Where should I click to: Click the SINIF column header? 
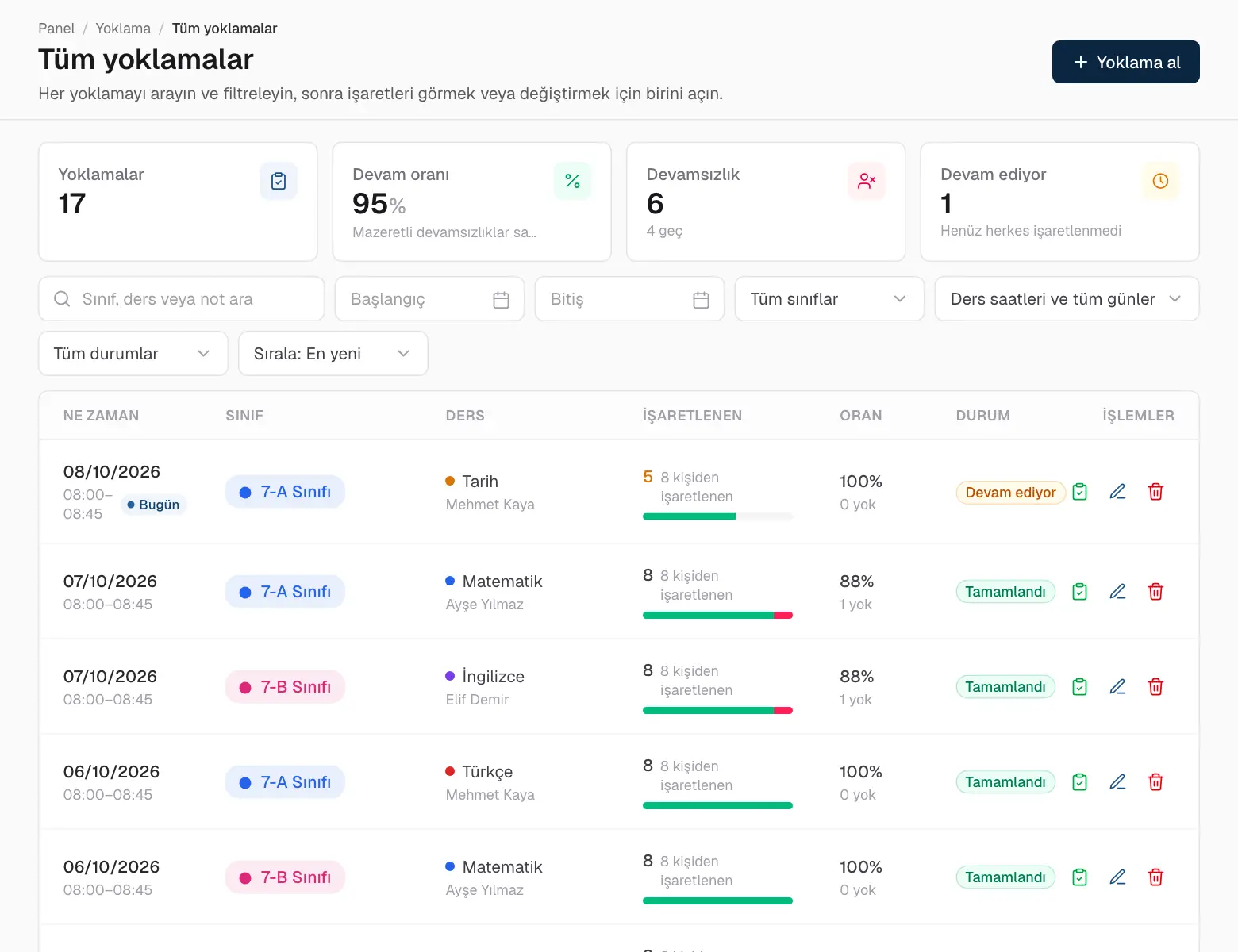(244, 416)
